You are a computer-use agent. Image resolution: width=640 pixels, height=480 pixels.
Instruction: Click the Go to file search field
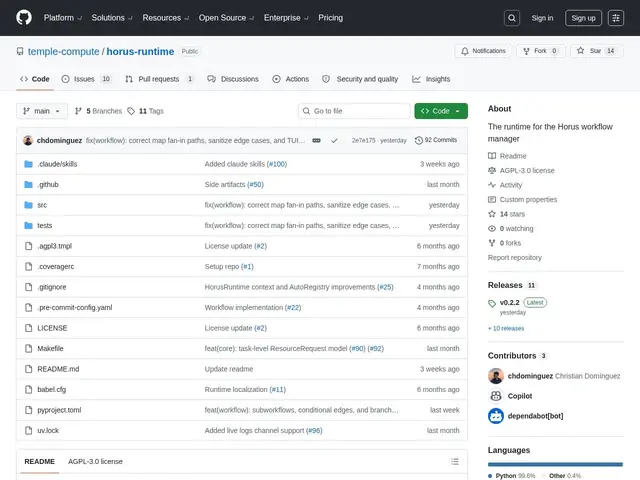click(x=354, y=111)
